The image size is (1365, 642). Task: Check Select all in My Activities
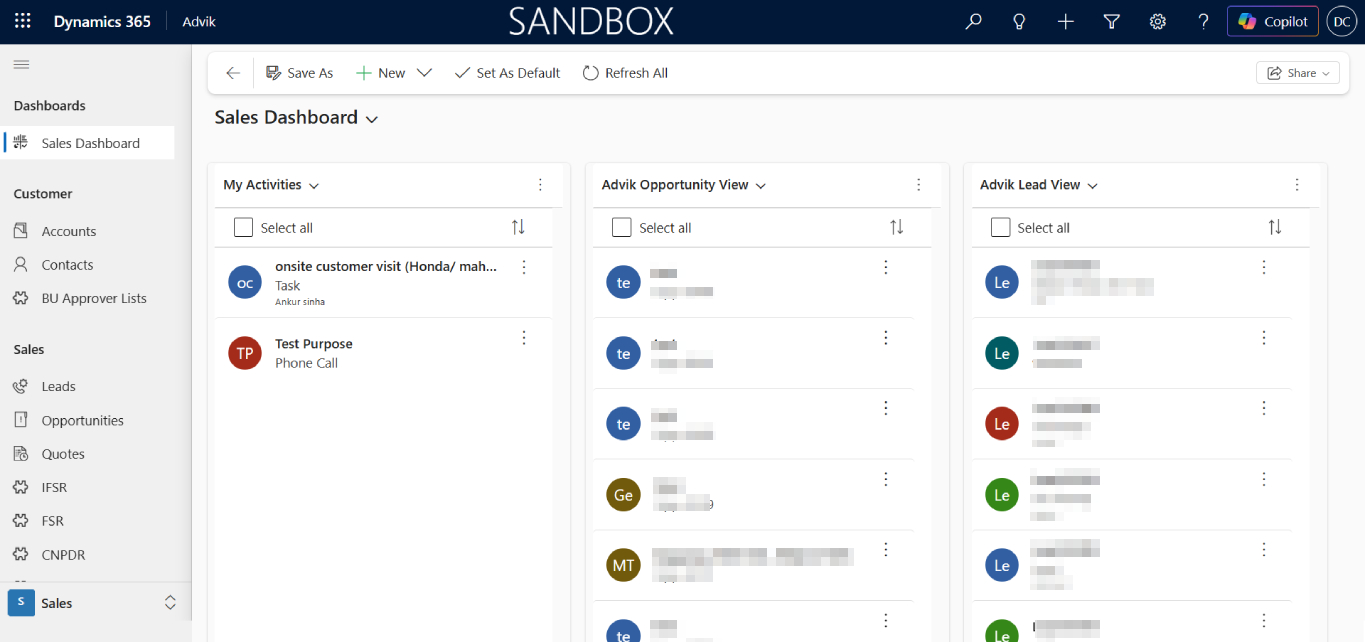pyautogui.click(x=243, y=228)
